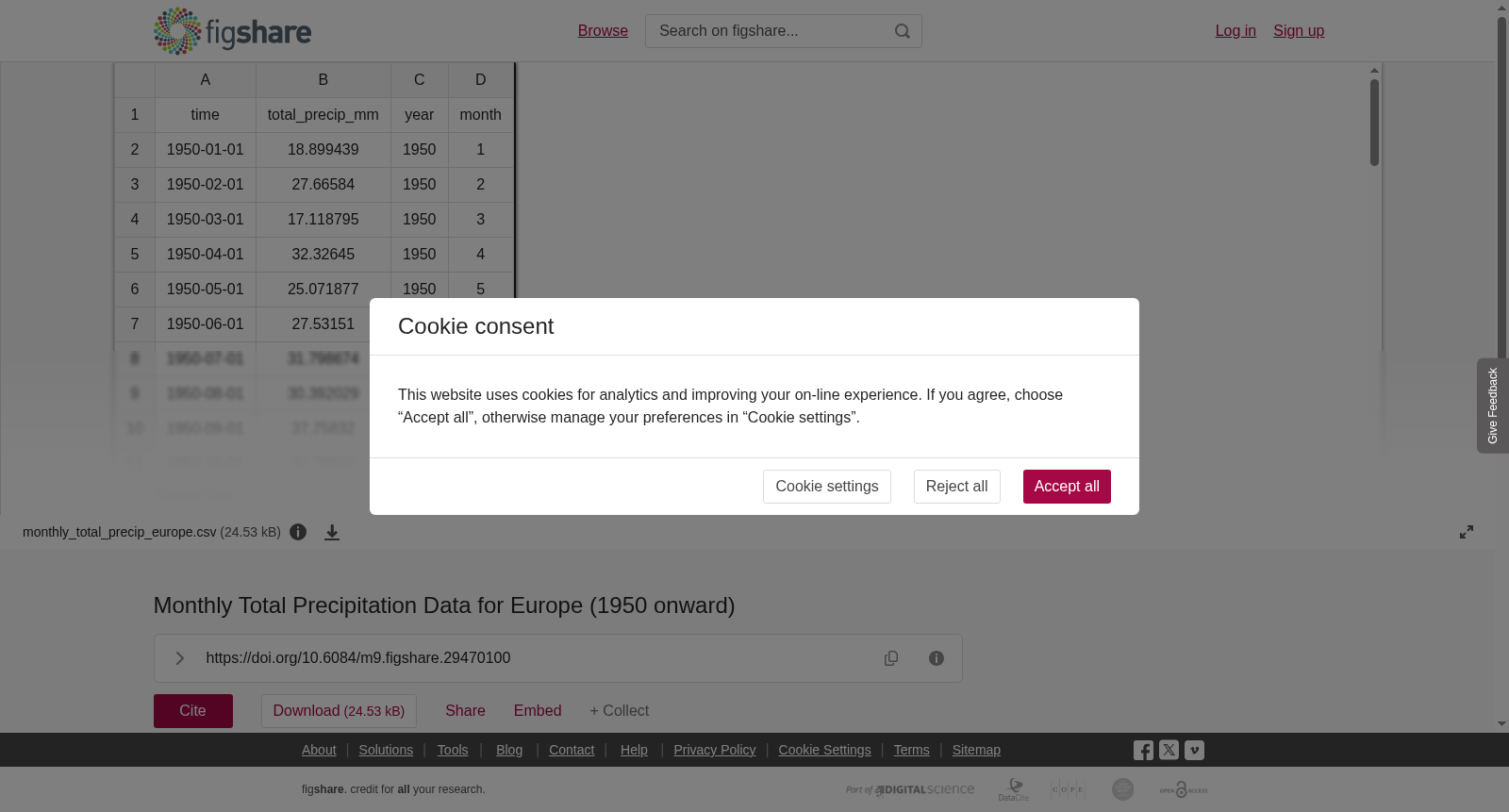Open figshare Vimeo page
1509x812 pixels.
(x=1194, y=751)
